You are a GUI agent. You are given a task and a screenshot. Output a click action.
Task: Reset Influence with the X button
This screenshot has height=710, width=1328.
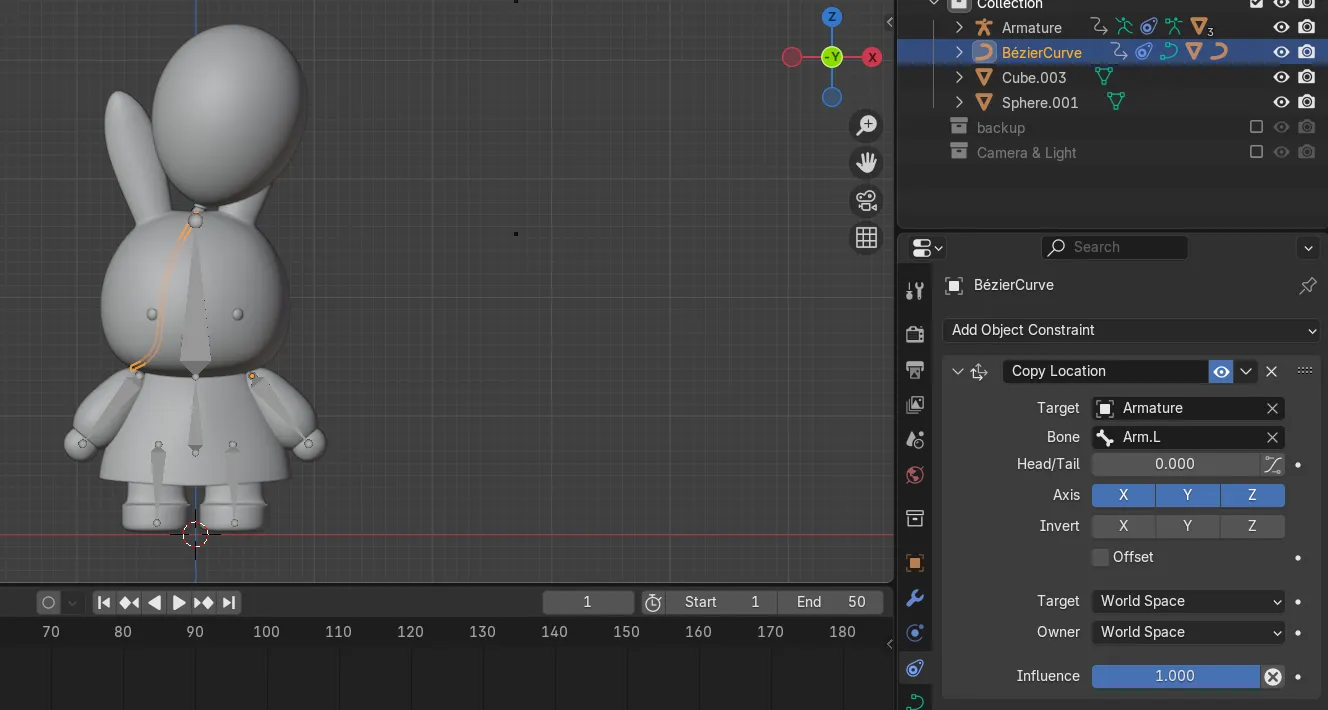pos(1272,677)
